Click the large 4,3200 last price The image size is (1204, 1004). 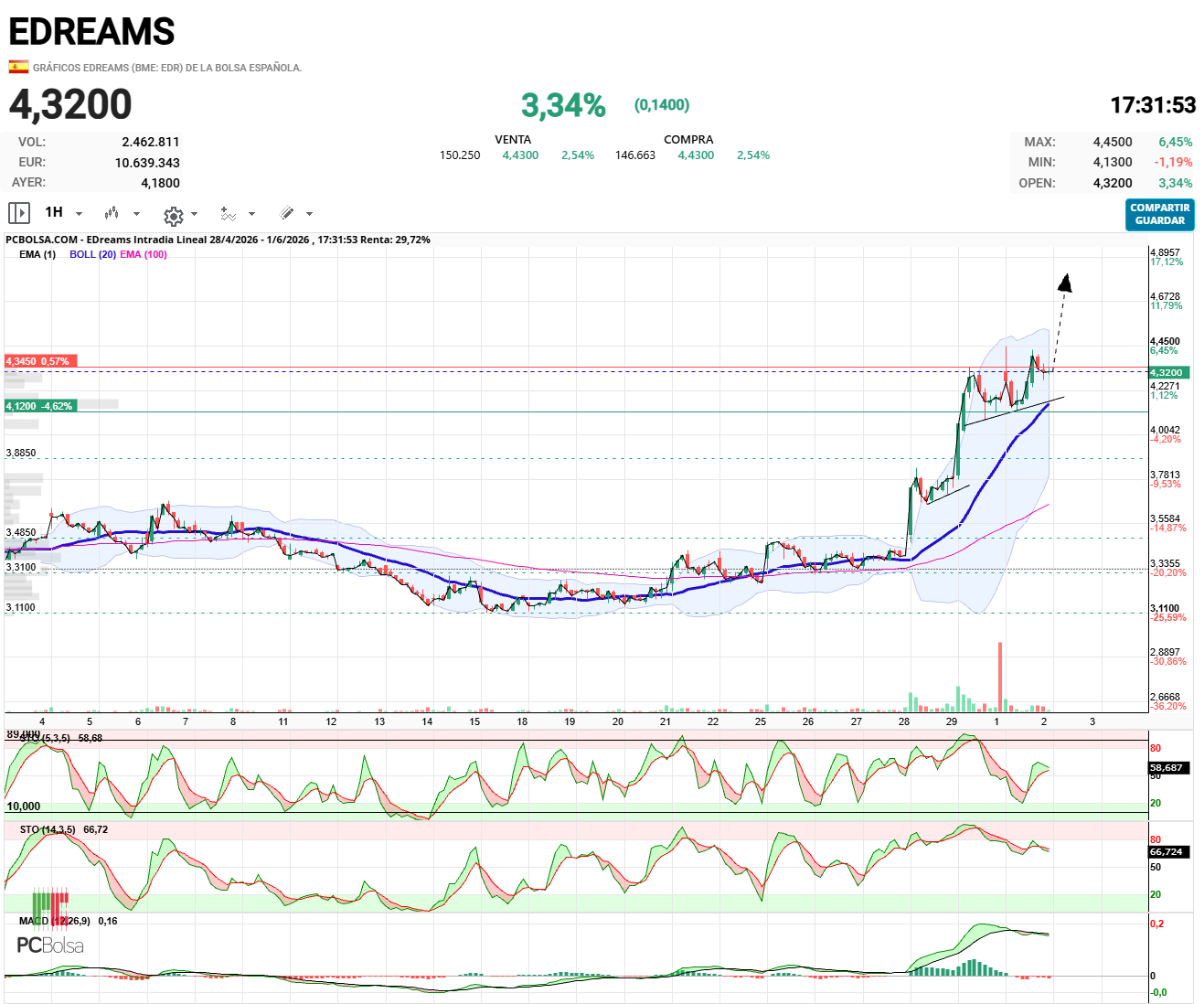coord(70,104)
